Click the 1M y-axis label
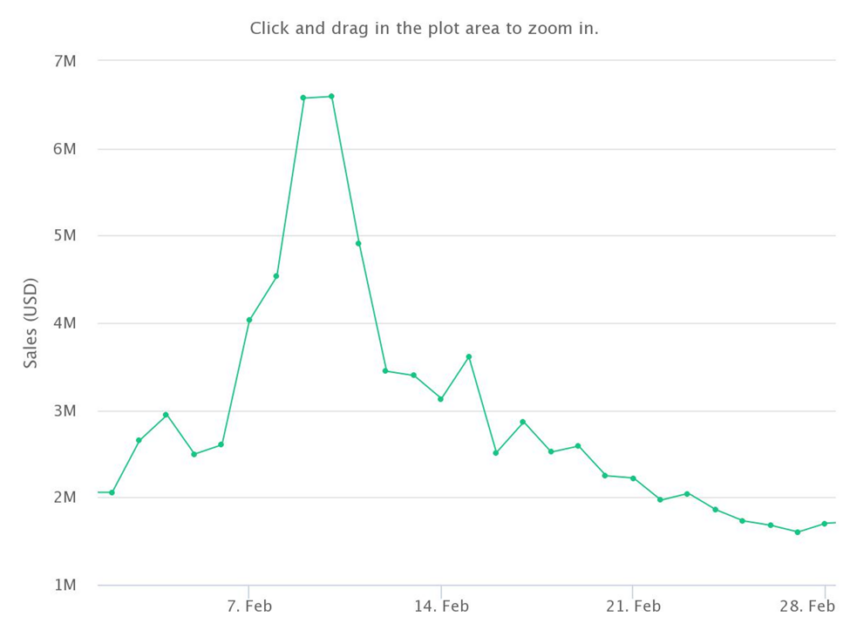 coord(65,585)
